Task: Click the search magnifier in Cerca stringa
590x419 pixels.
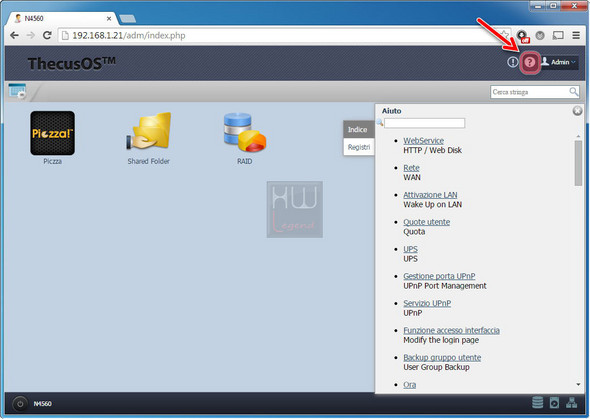Action: 573,92
